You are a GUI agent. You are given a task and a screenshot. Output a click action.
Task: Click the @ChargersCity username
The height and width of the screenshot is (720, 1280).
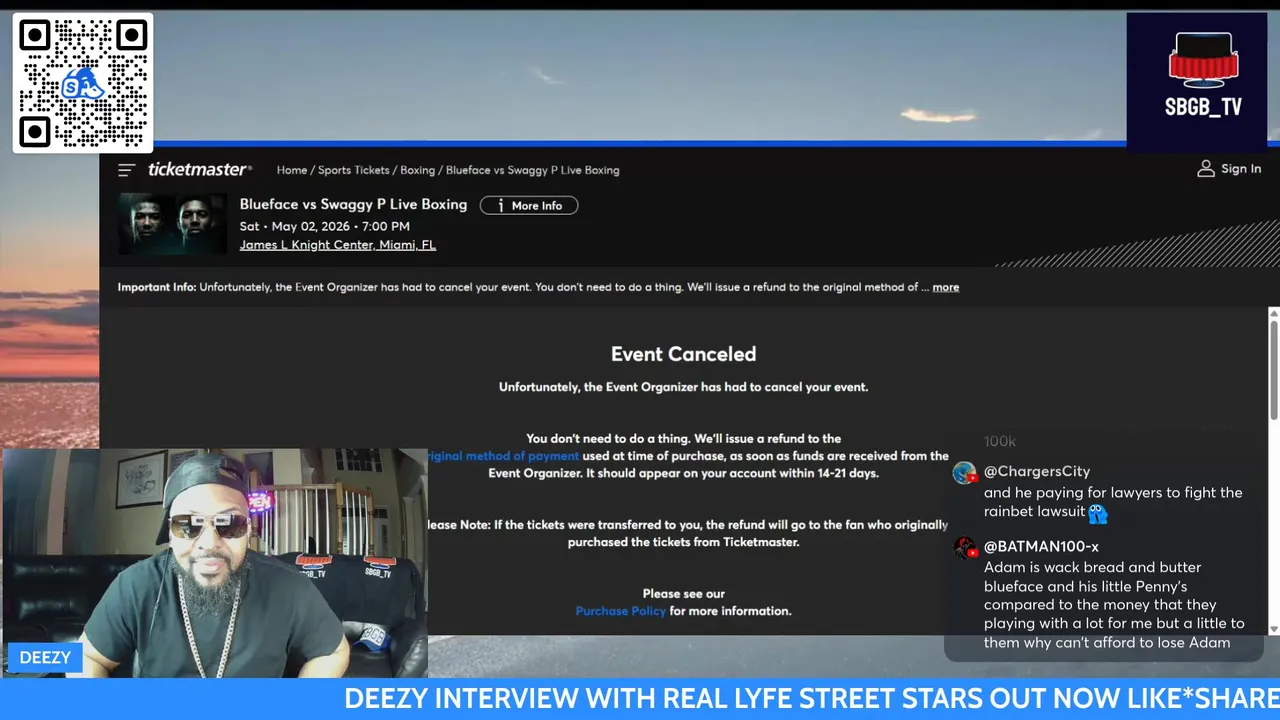1037,471
